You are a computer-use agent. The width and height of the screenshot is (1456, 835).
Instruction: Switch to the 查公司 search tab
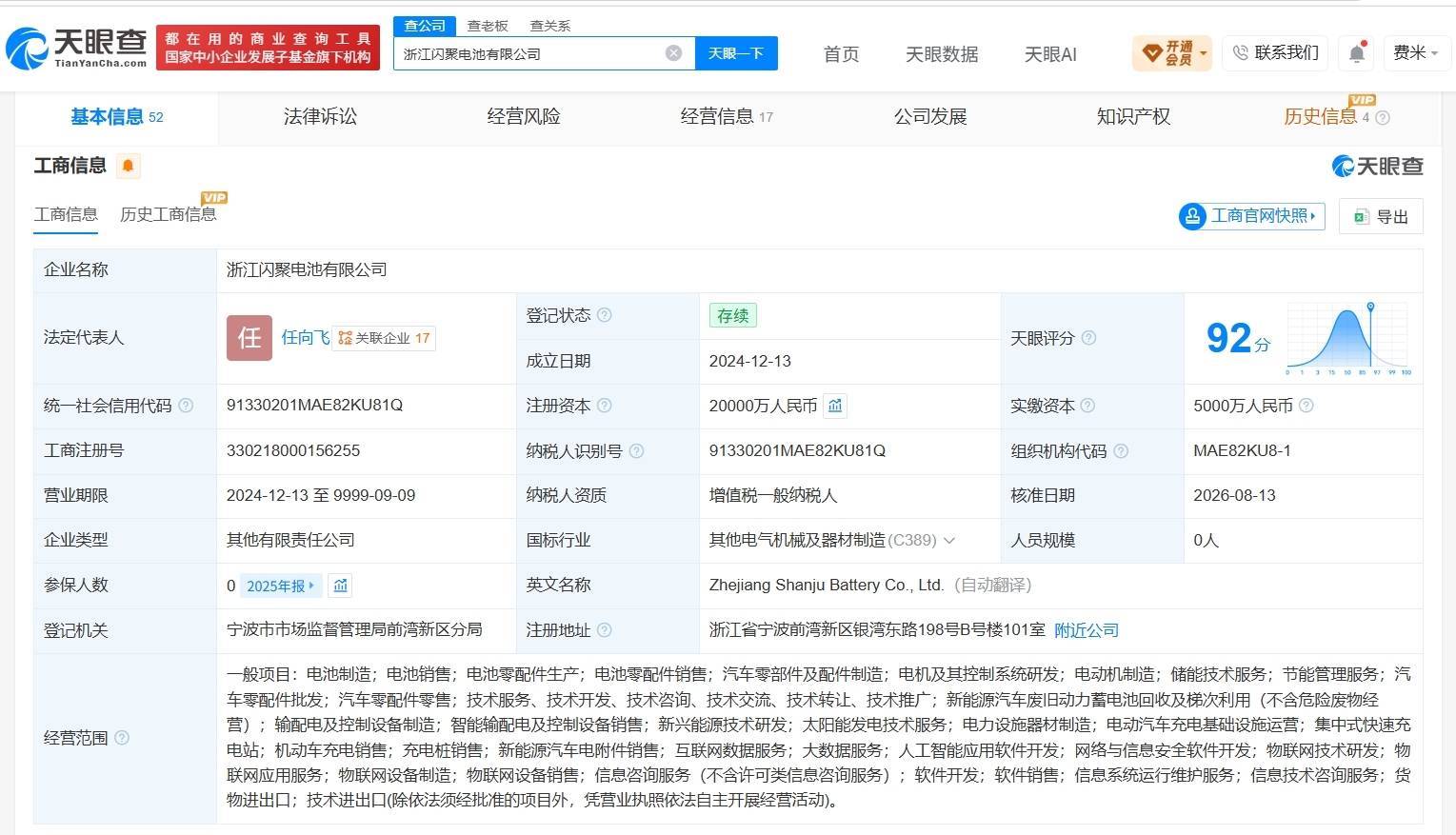click(x=425, y=26)
